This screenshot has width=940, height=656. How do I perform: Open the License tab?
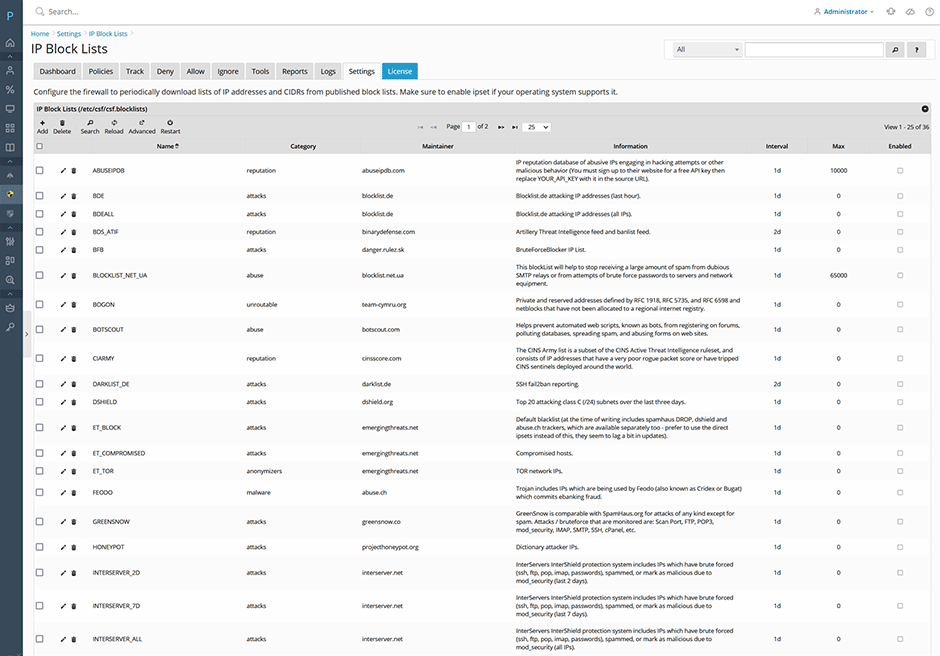(399, 71)
